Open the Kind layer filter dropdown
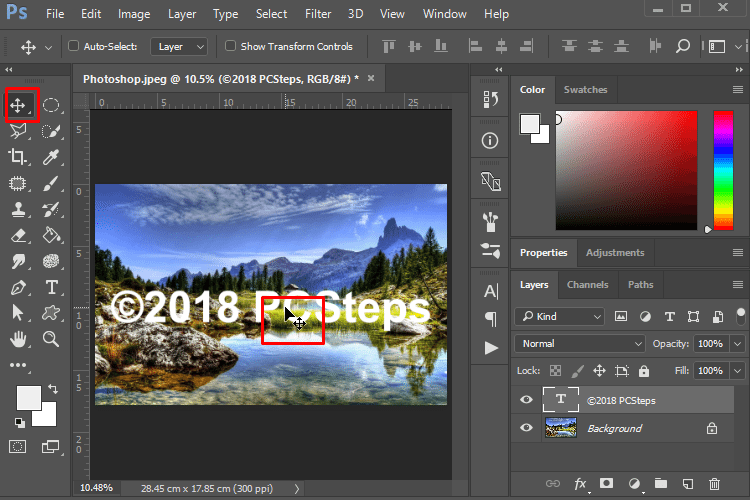 (x=560, y=316)
